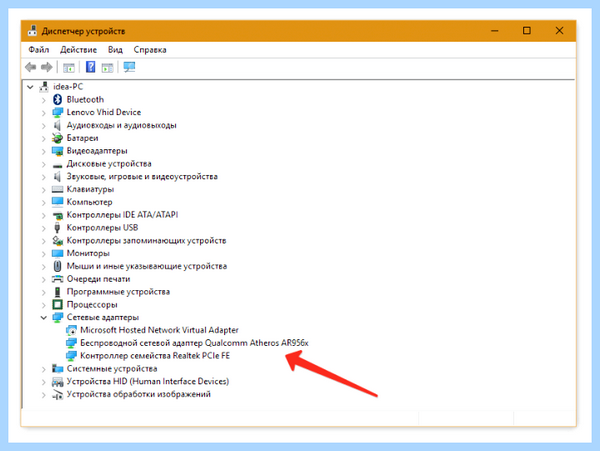This screenshot has height=451, width=600.
Task: Click the Дисковые устройства drive icon
Action: (x=57, y=165)
